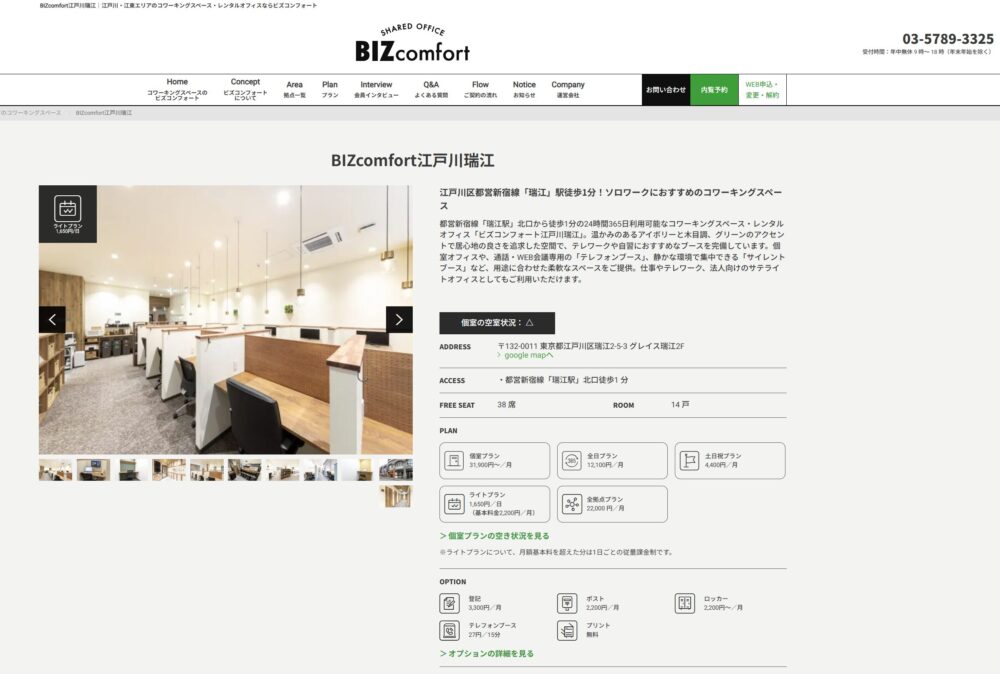
Task: Expand オプションの詳細を見る link
Action: tap(487, 654)
